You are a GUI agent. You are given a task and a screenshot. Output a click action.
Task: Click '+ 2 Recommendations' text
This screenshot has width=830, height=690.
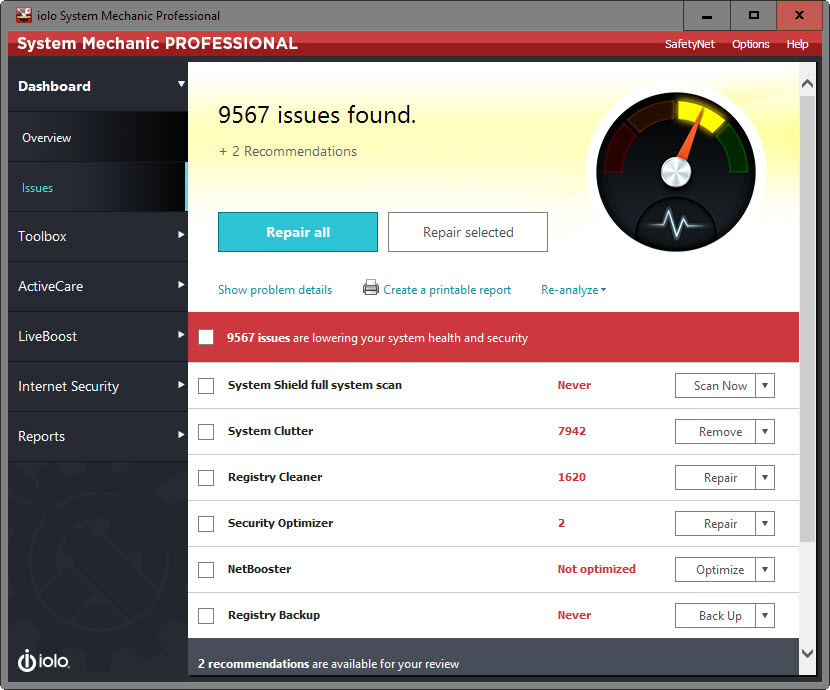(288, 152)
